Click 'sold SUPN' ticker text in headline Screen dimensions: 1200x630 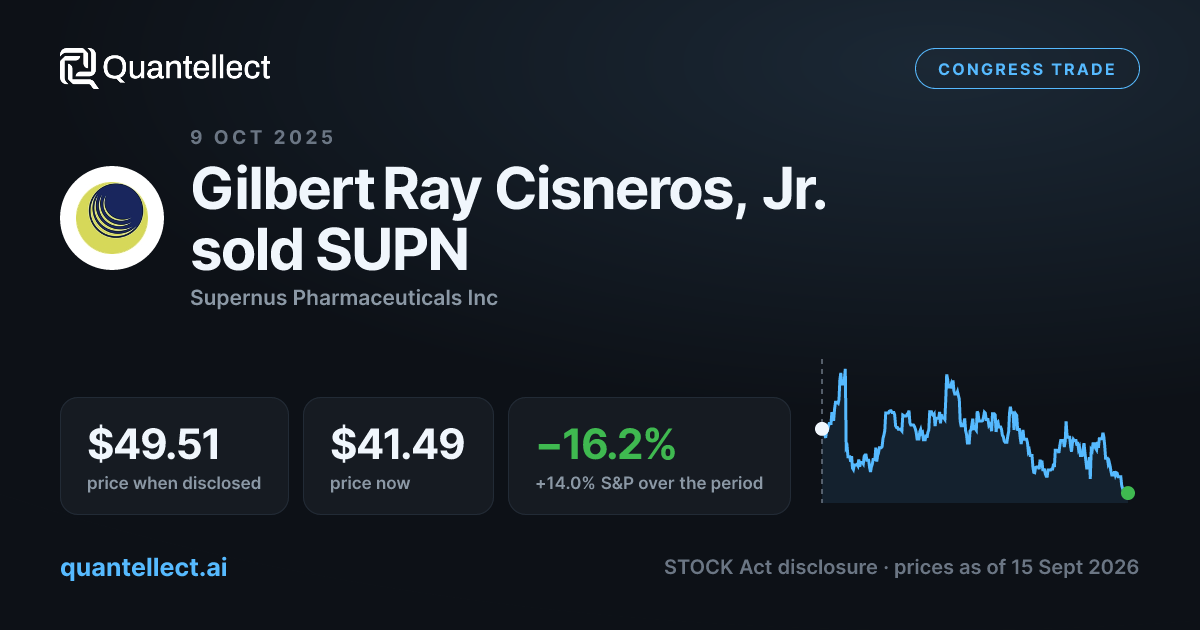329,251
